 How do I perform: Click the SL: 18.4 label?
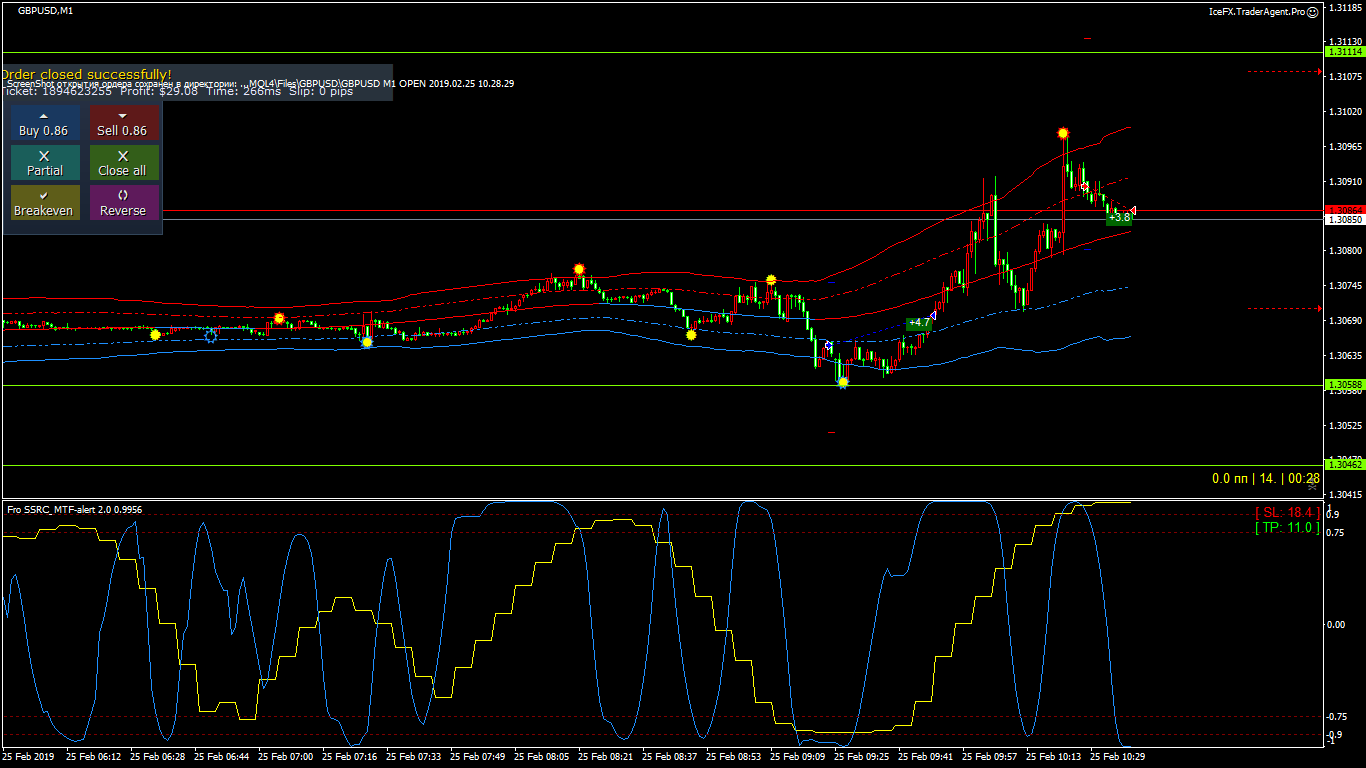pyautogui.click(x=1287, y=512)
